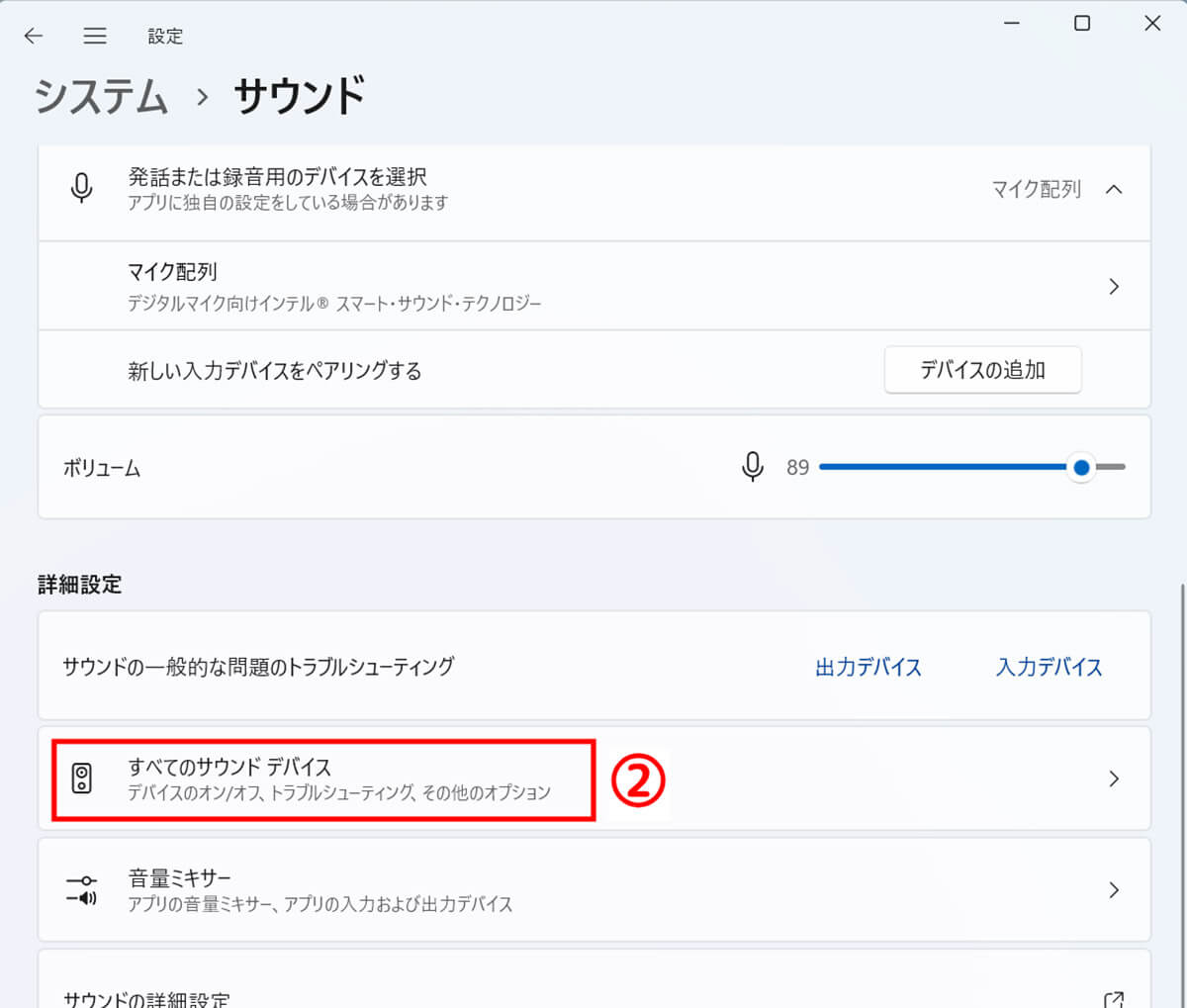Screen dimensions: 1187x1008
Task: Expand すべてのサウンド デバイス with chevron
Action: tap(1114, 779)
